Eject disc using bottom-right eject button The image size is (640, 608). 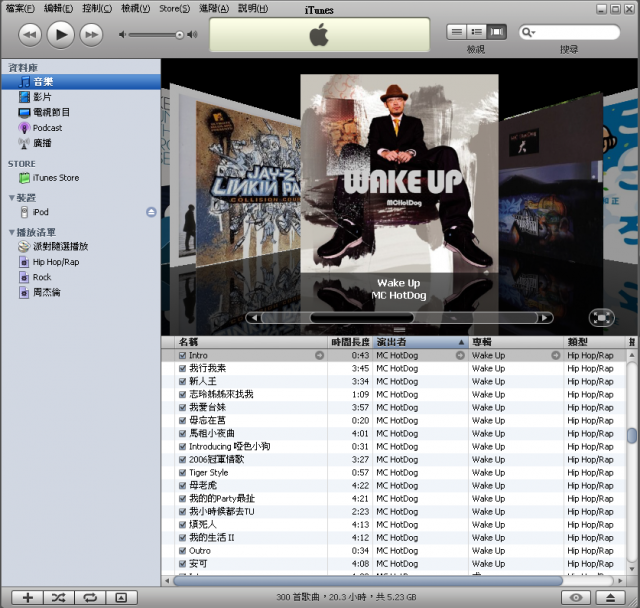(x=611, y=598)
